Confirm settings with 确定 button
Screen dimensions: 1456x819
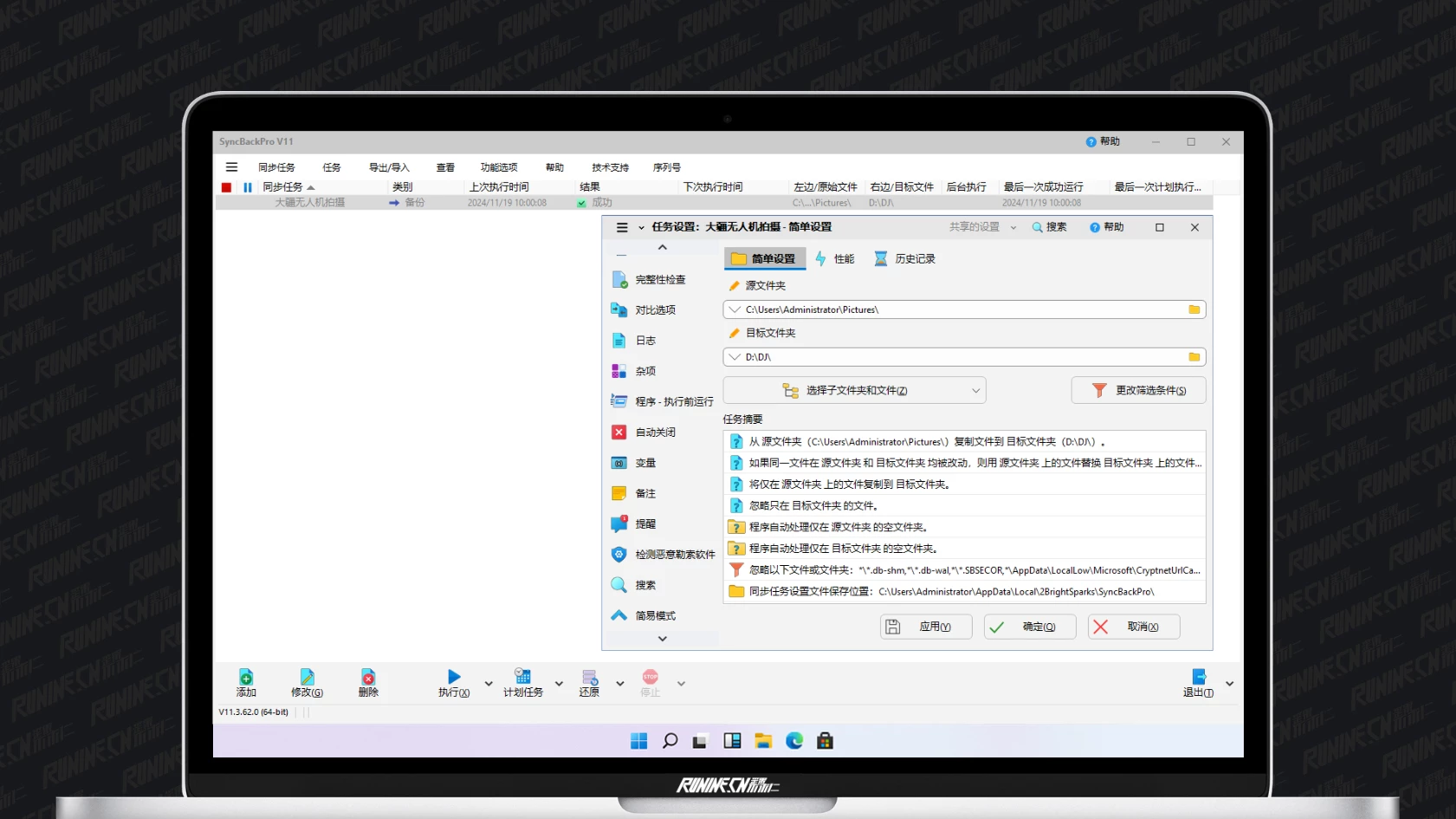1030,627
